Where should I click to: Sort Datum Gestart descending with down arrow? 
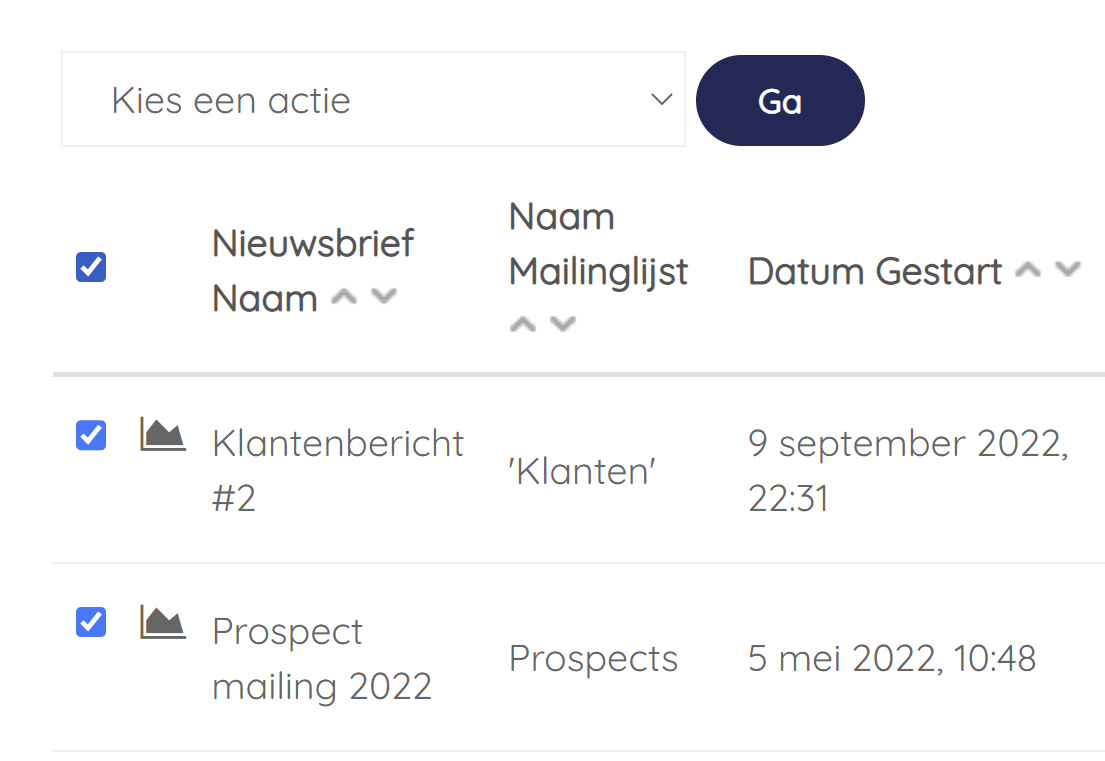click(x=1068, y=270)
